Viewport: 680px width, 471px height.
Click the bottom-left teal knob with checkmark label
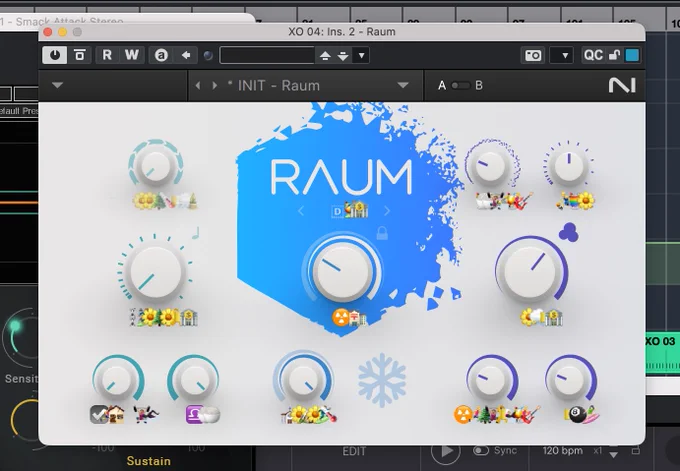pyautogui.click(x=117, y=380)
